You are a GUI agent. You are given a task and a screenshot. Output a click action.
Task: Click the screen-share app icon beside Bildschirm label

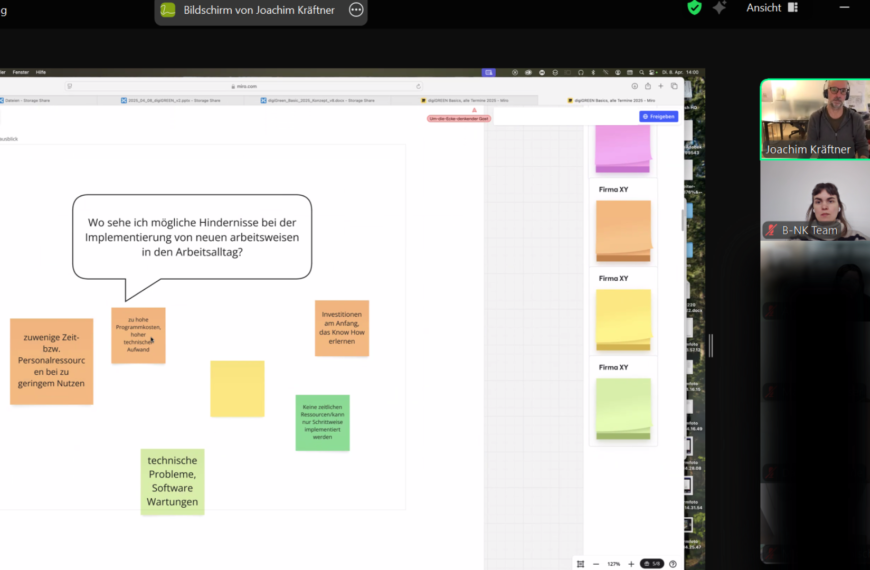click(168, 9)
